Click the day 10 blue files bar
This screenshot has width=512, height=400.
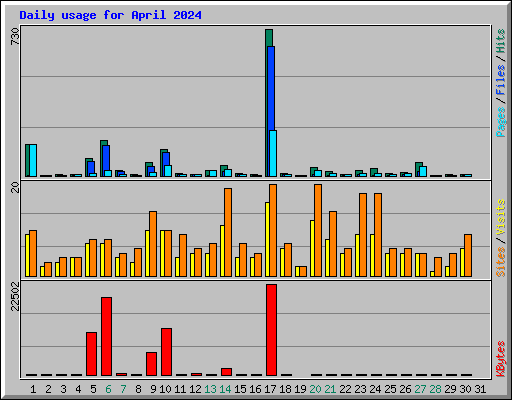166,159
